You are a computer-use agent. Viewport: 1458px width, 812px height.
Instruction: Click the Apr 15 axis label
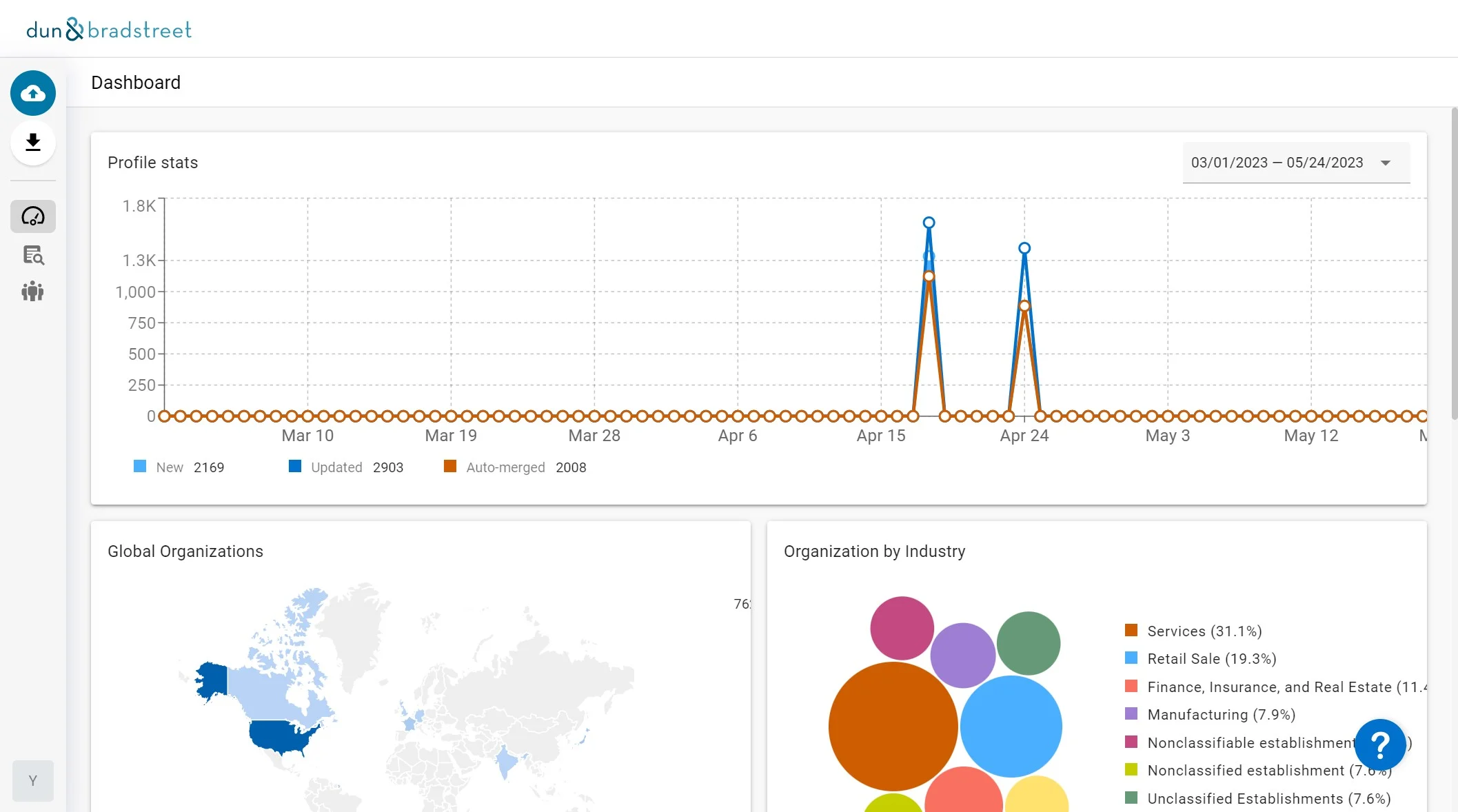point(880,436)
